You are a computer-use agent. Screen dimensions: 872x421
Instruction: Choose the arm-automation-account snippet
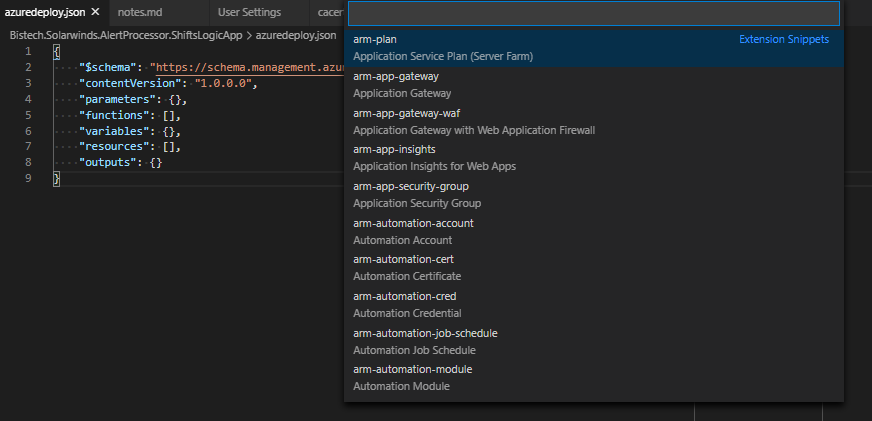point(593,231)
